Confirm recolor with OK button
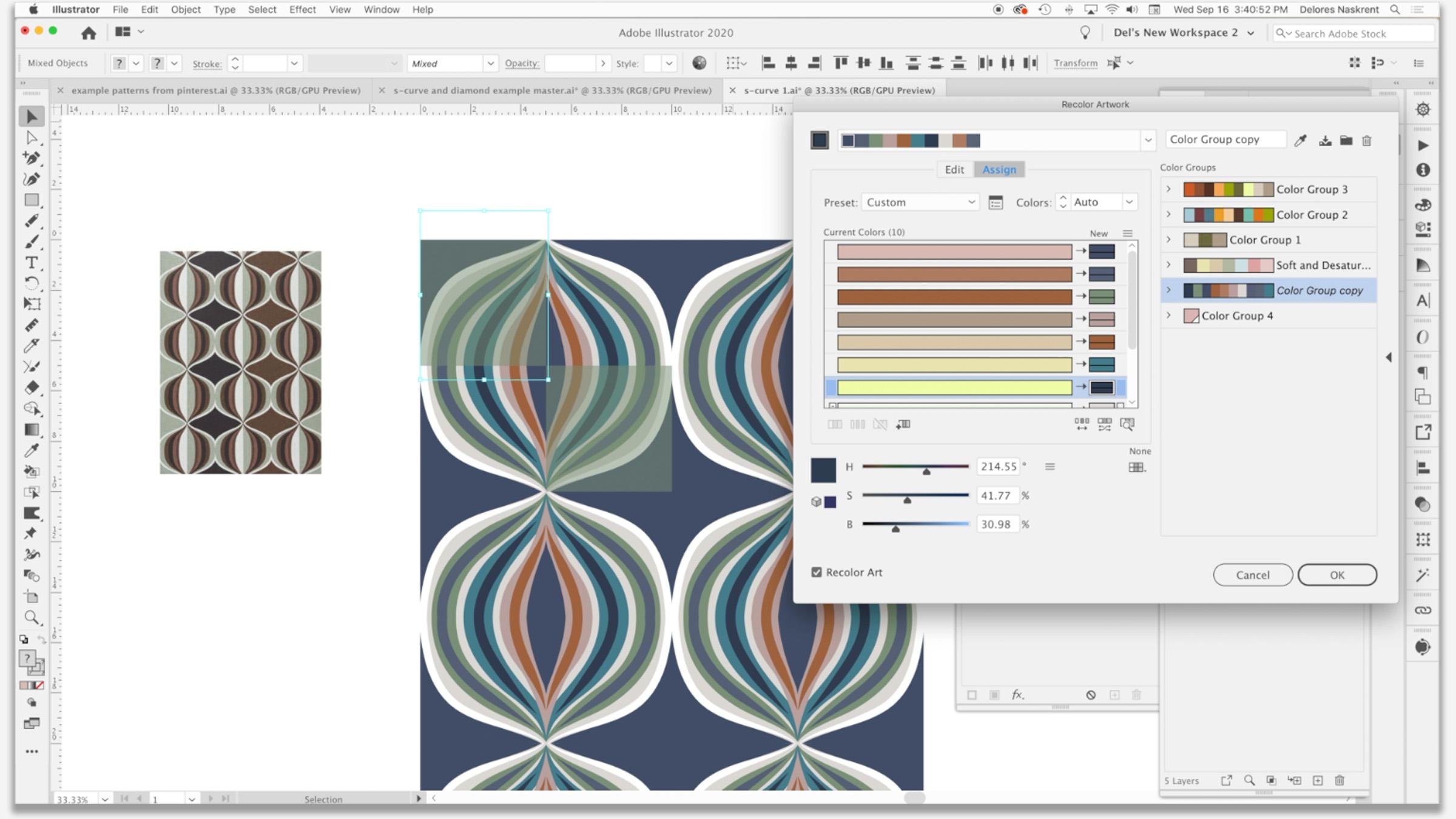1456x819 pixels. (1337, 575)
